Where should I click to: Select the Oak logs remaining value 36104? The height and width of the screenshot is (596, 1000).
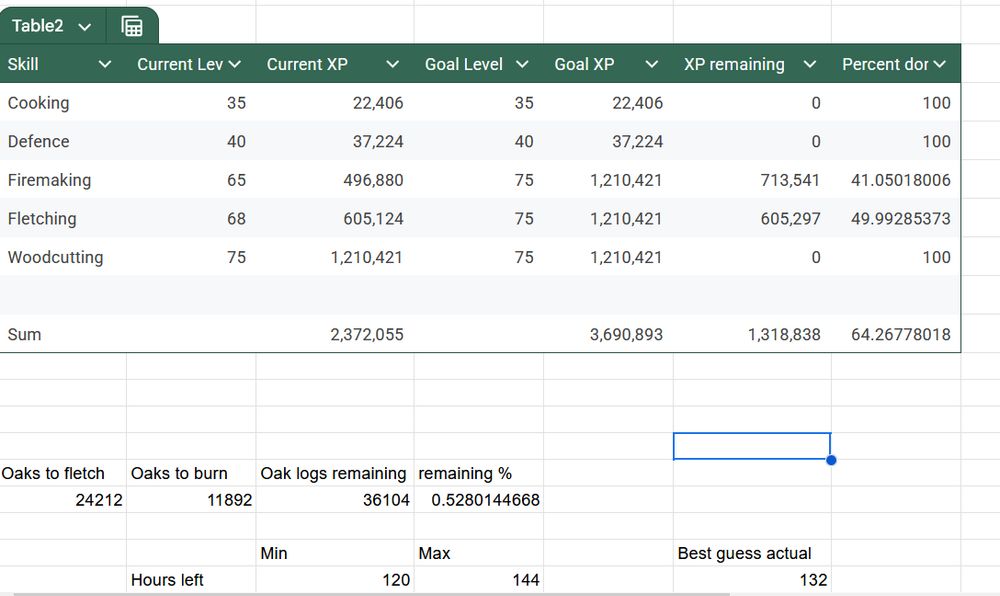point(386,500)
